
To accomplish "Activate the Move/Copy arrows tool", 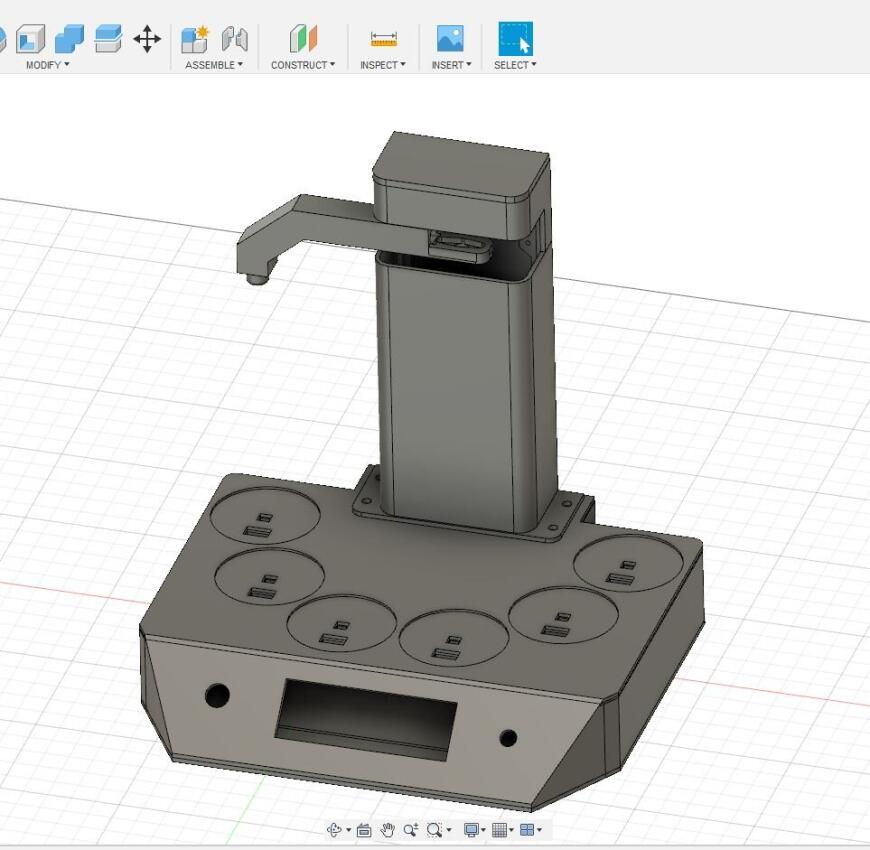I will tap(147, 39).
